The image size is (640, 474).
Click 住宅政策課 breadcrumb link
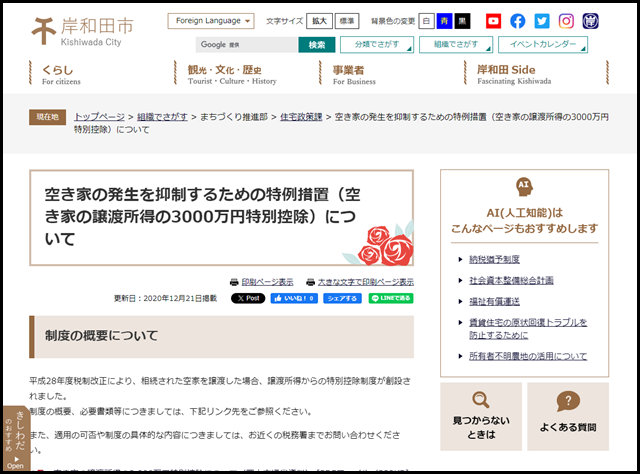301,117
